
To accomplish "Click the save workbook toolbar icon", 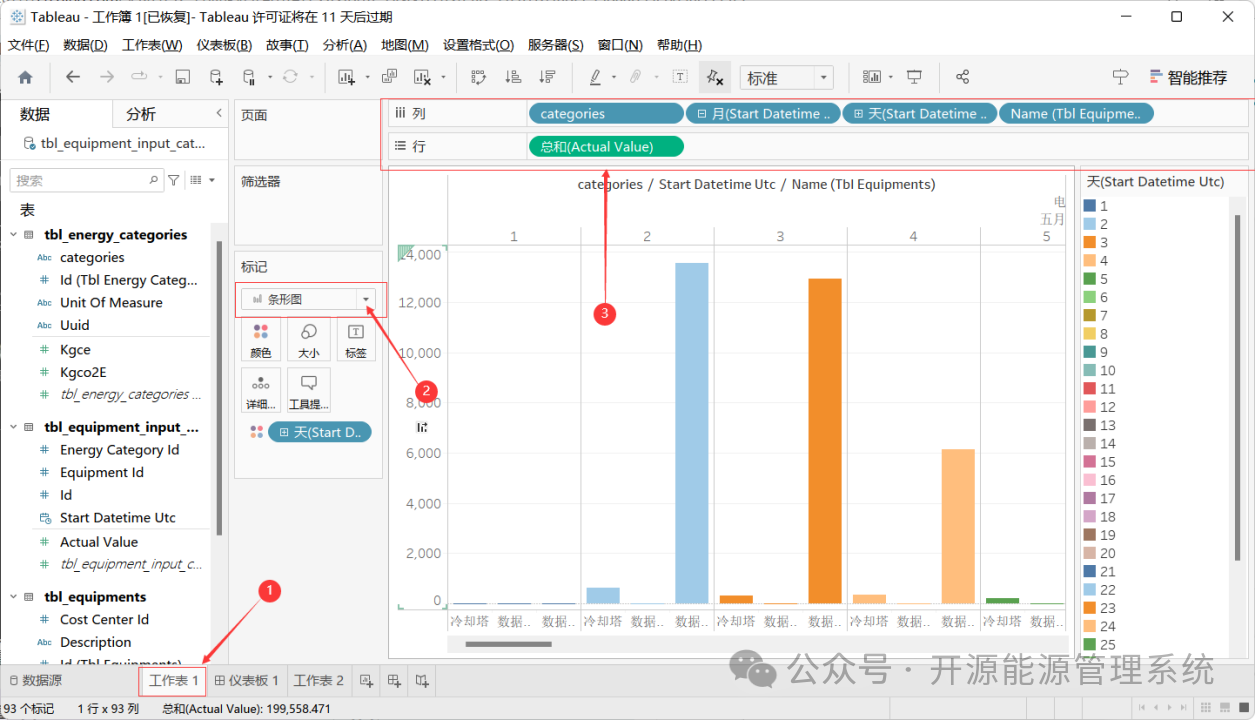I will (x=182, y=77).
